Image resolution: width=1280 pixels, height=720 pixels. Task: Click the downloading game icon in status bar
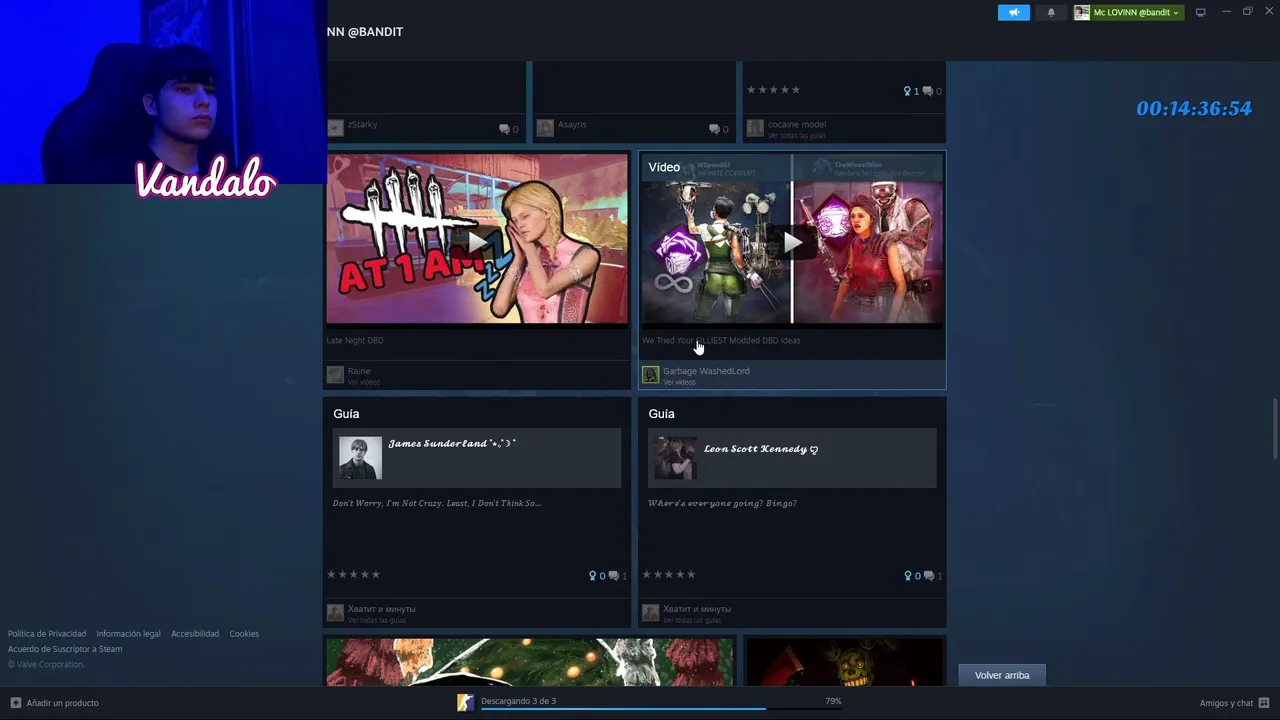(465, 703)
